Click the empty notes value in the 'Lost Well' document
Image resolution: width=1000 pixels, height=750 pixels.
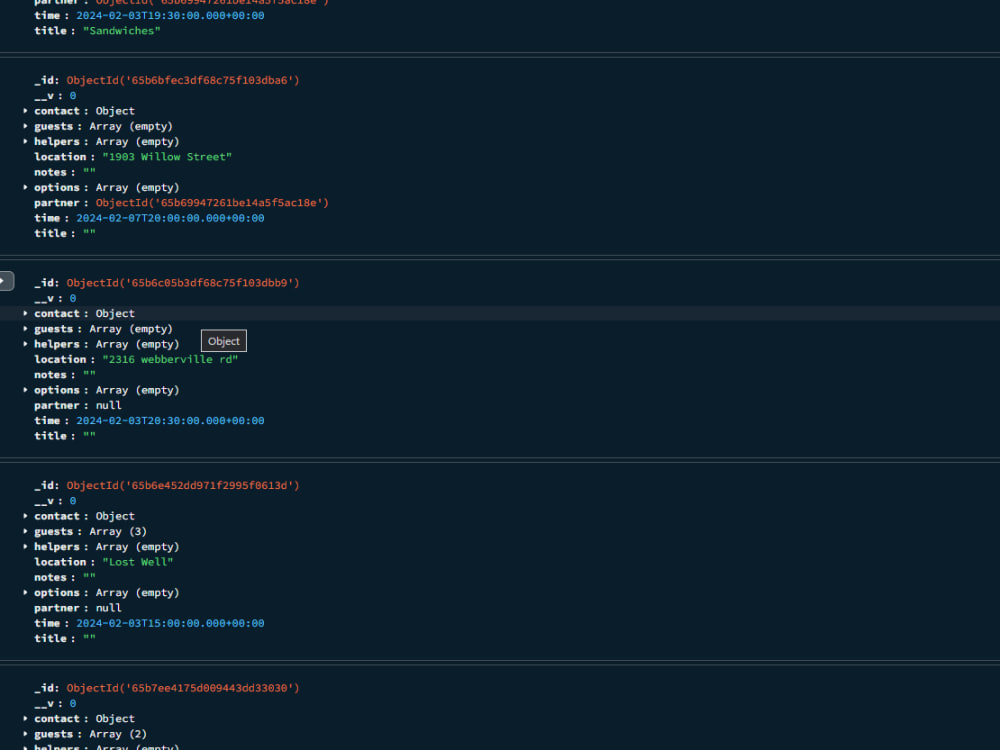(88, 577)
